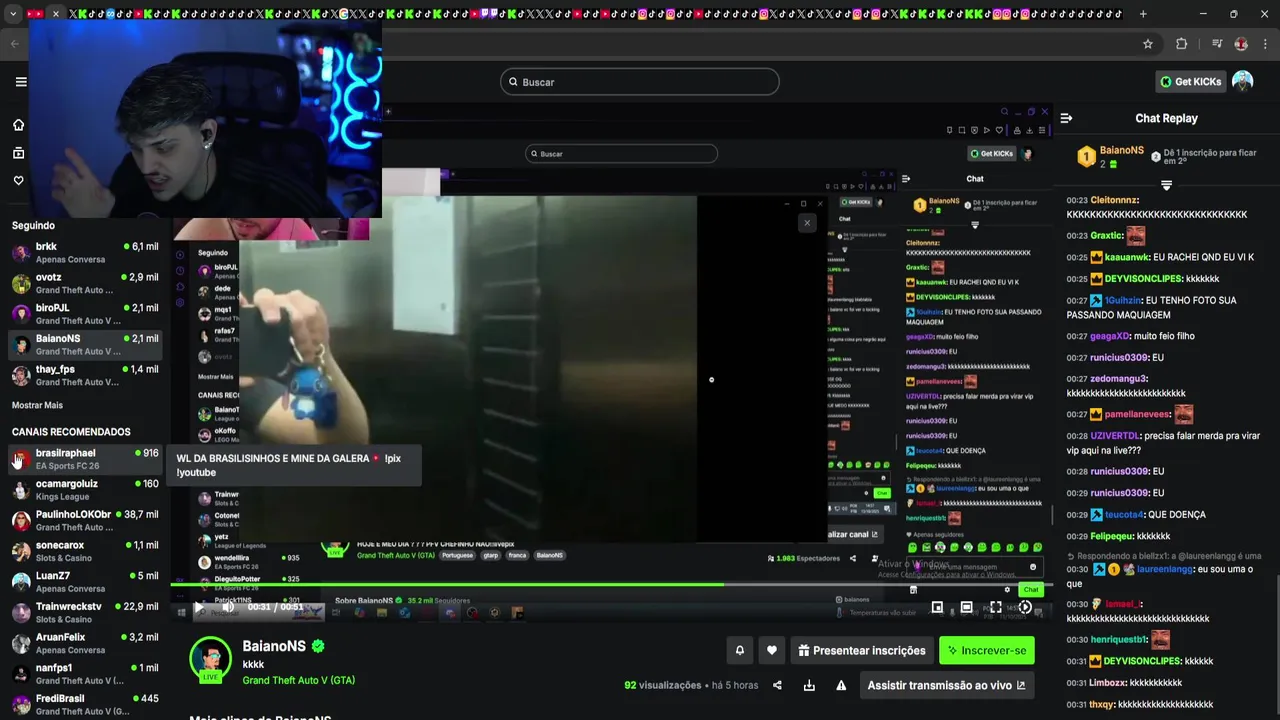The image size is (1280, 720).
Task: Click 1Guihzin username in chat replay
Action: pyautogui.click(x=1123, y=300)
